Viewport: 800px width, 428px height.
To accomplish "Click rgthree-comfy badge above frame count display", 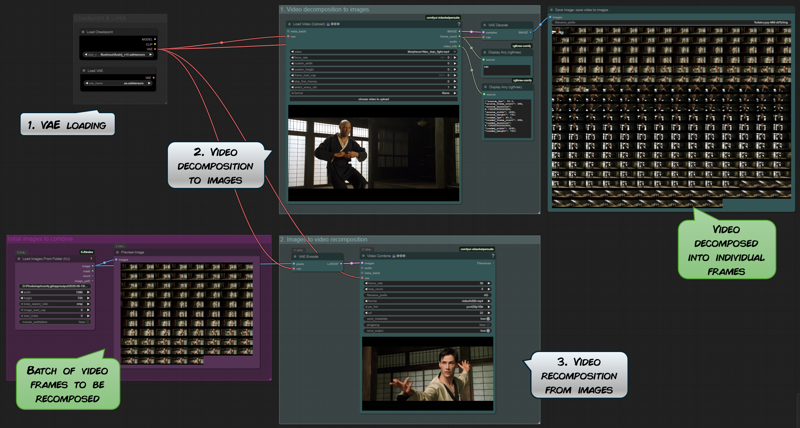I will tap(521, 46).
